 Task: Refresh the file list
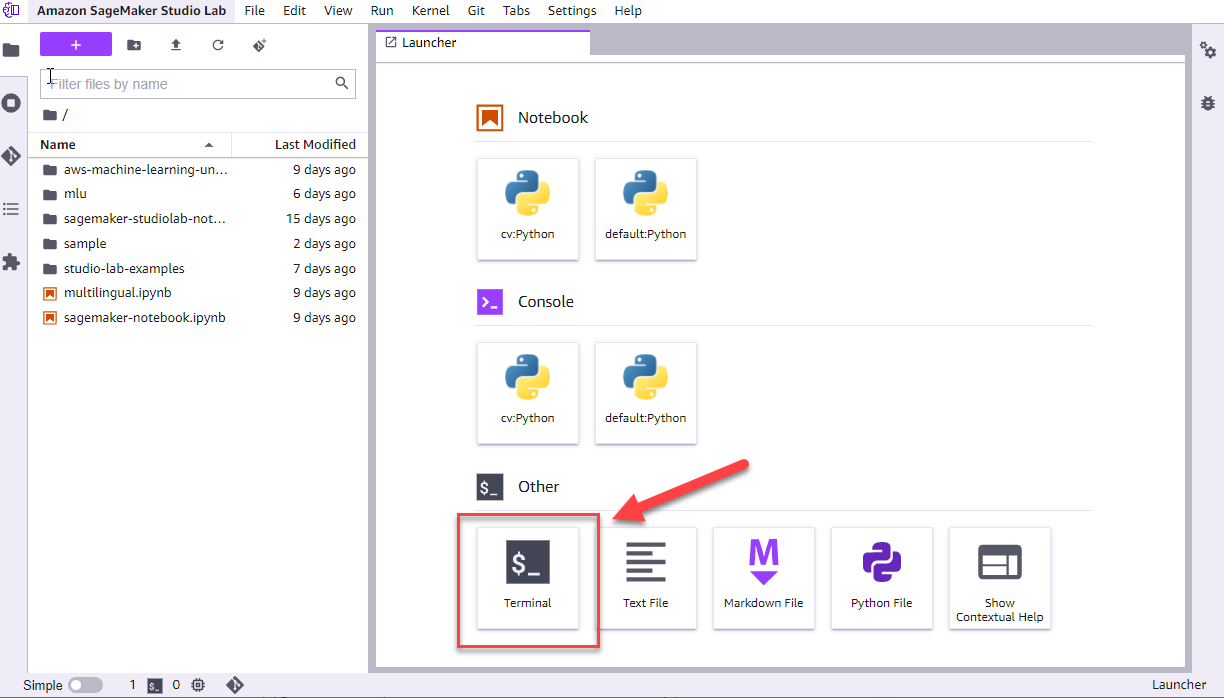[218, 45]
